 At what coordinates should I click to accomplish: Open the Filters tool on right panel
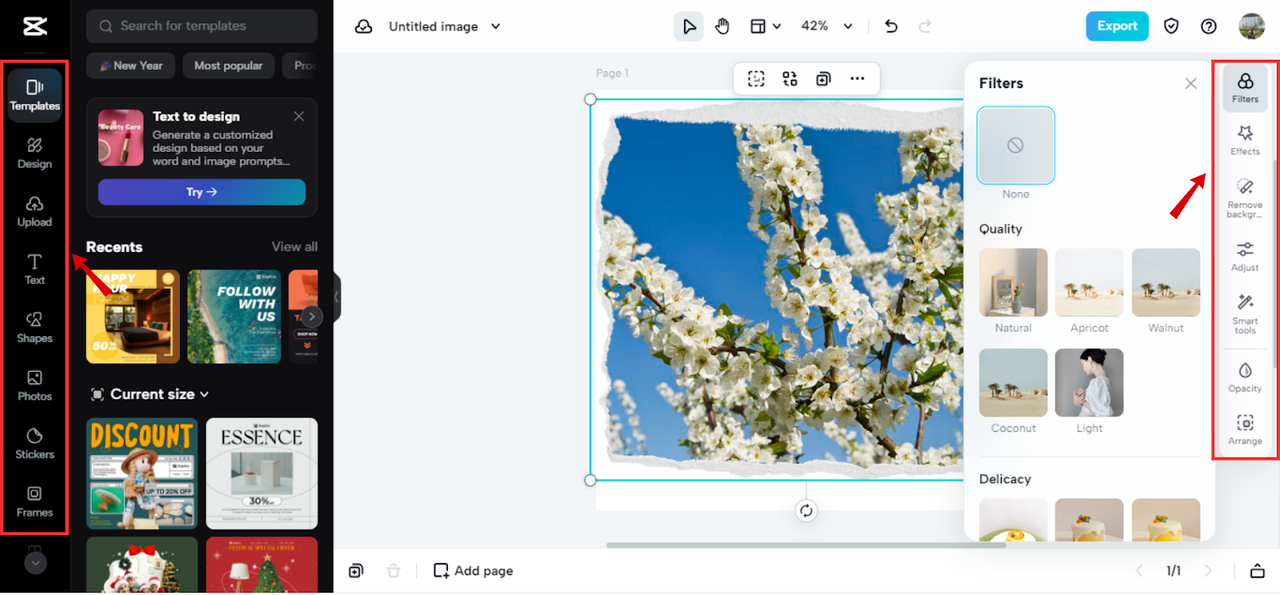tap(1245, 88)
